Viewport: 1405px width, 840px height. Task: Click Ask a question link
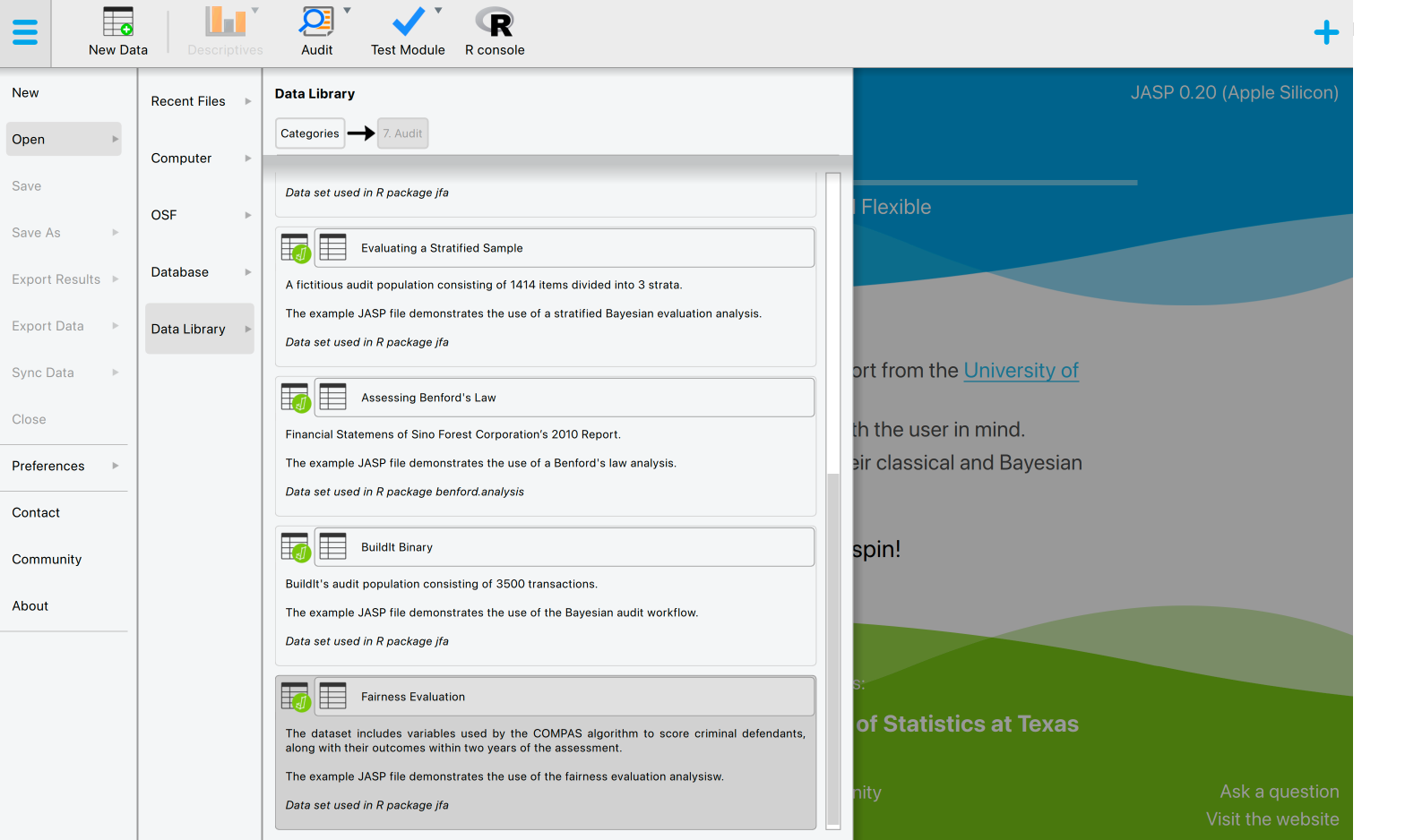(x=1279, y=792)
